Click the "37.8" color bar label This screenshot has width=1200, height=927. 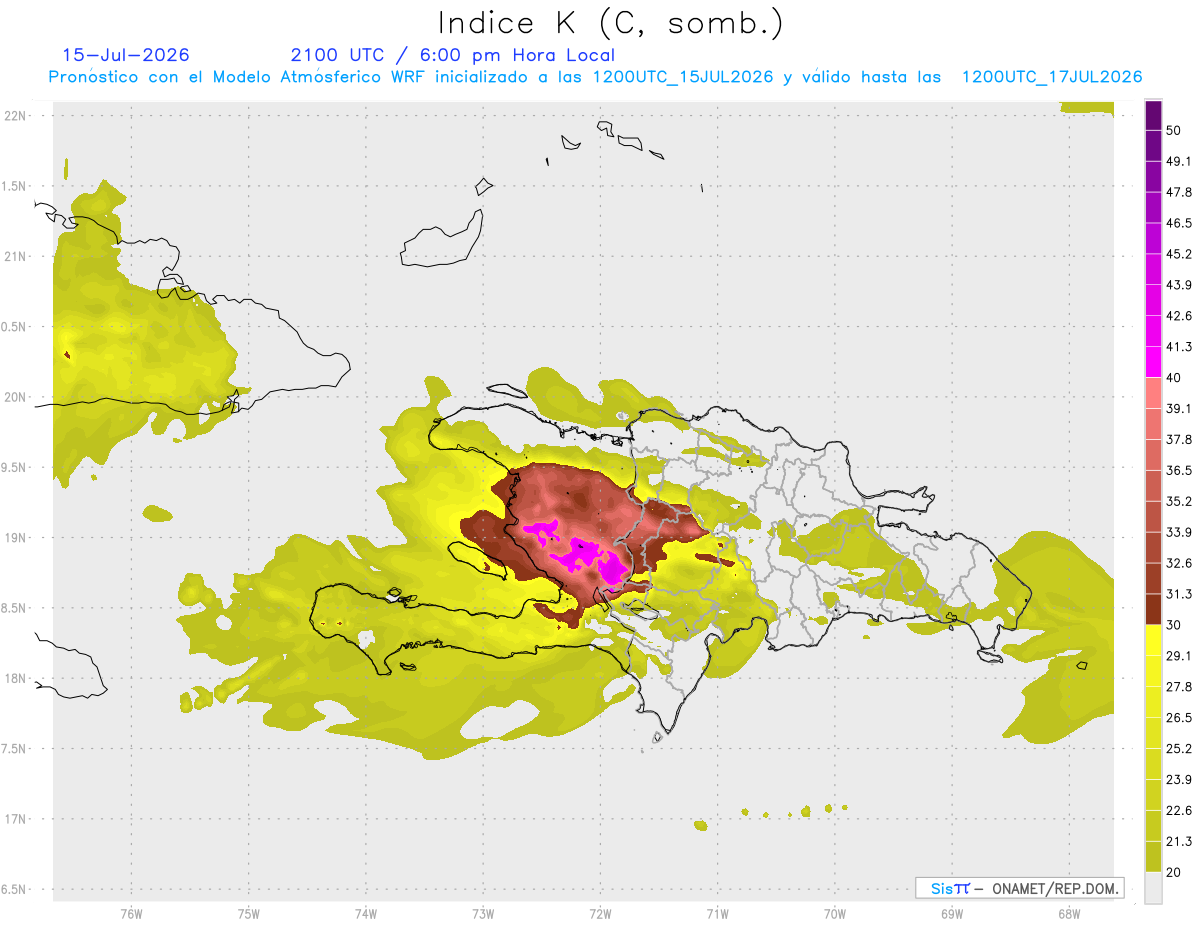[x=1179, y=439]
